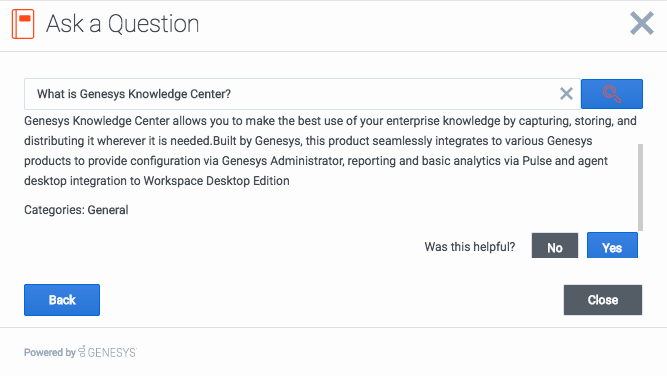Viewport: 667px width, 376px height.
Task: Go back using the Back button
Action: tap(62, 300)
